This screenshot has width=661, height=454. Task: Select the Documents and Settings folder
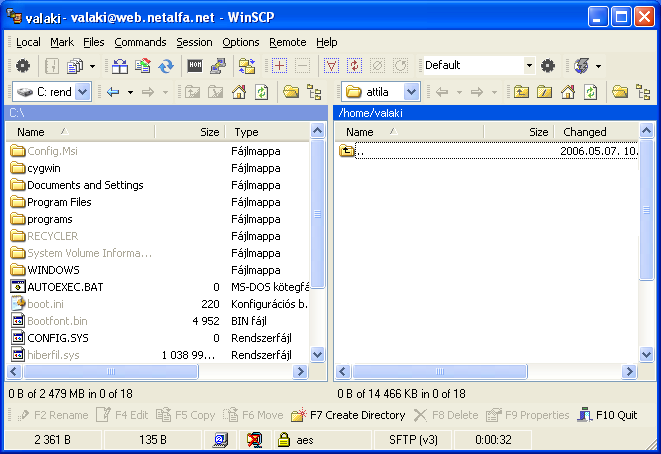pos(77,185)
